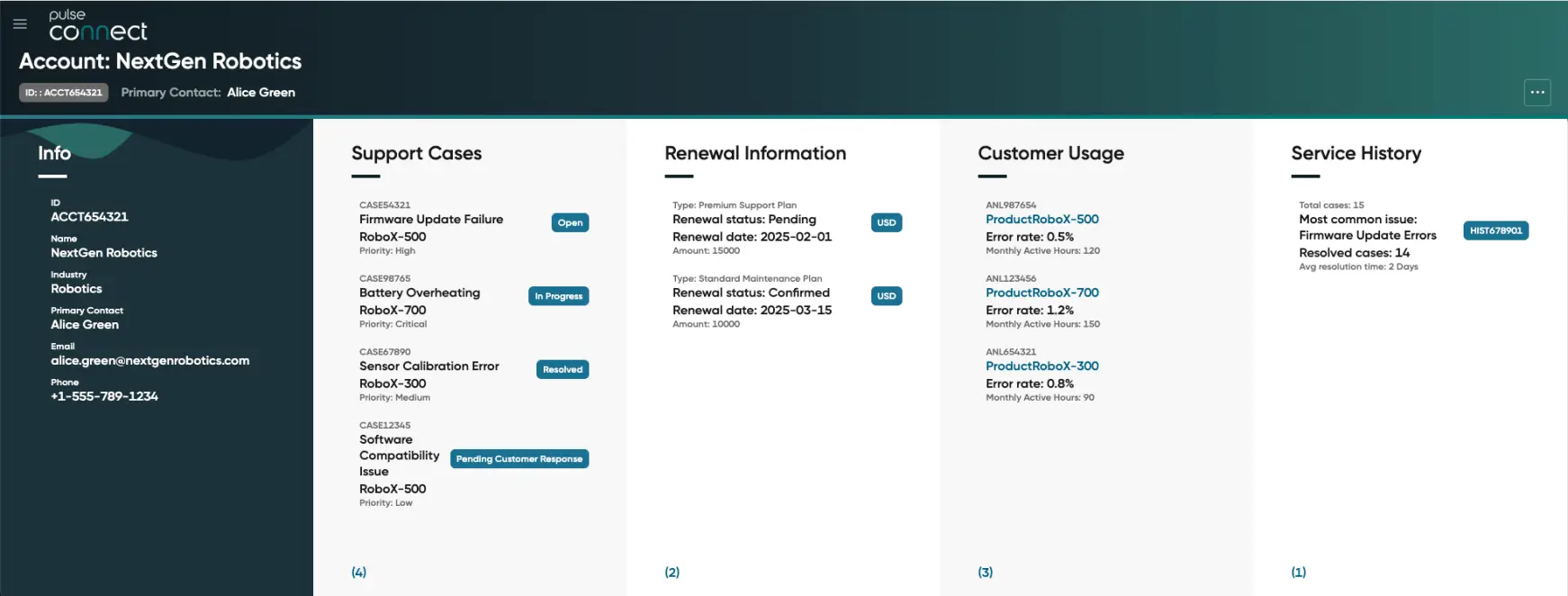Click Amount: 15000 value
Viewport: 1568px width, 596px height.
coord(706,251)
